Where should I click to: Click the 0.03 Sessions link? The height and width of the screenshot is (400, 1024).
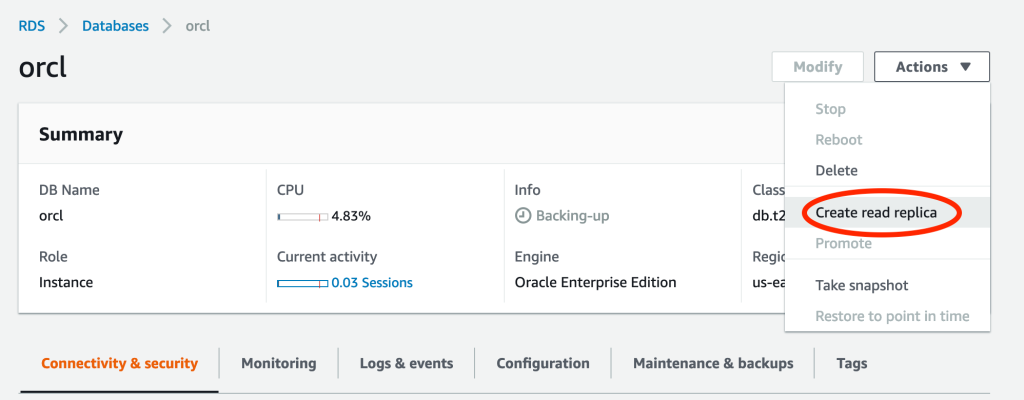[x=372, y=283]
